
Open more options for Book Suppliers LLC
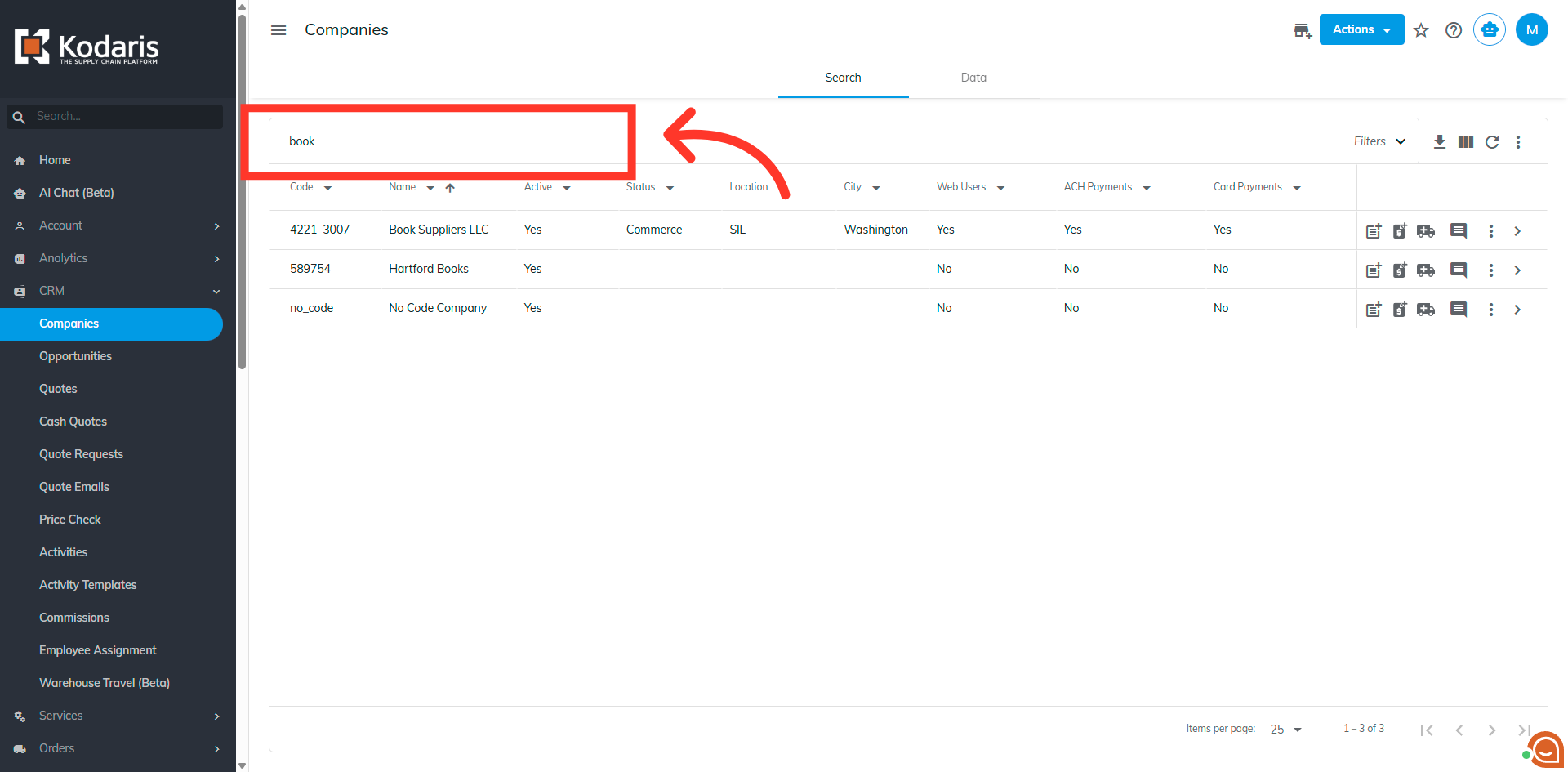click(x=1491, y=231)
